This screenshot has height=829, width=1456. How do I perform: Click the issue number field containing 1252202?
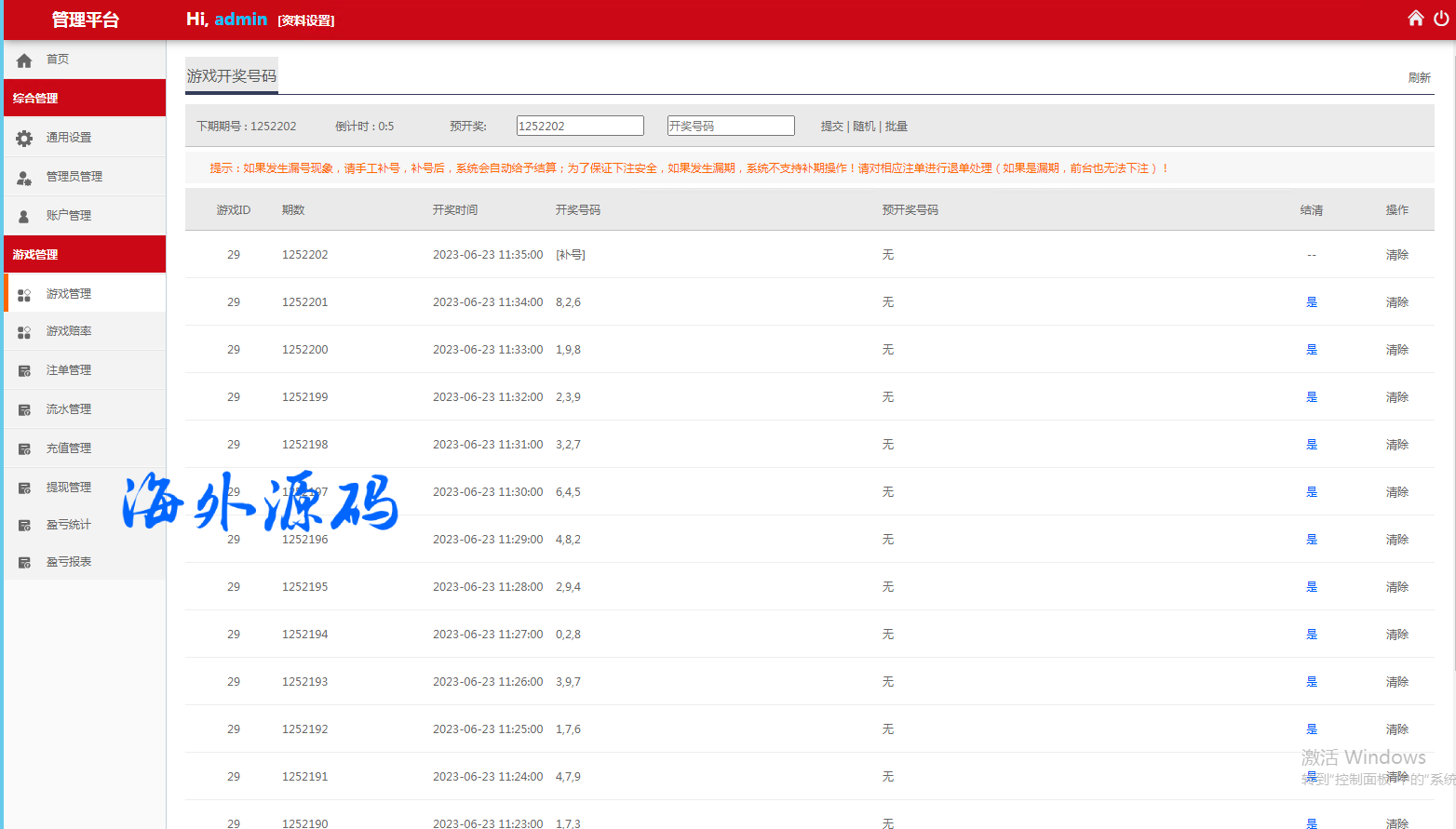click(580, 126)
